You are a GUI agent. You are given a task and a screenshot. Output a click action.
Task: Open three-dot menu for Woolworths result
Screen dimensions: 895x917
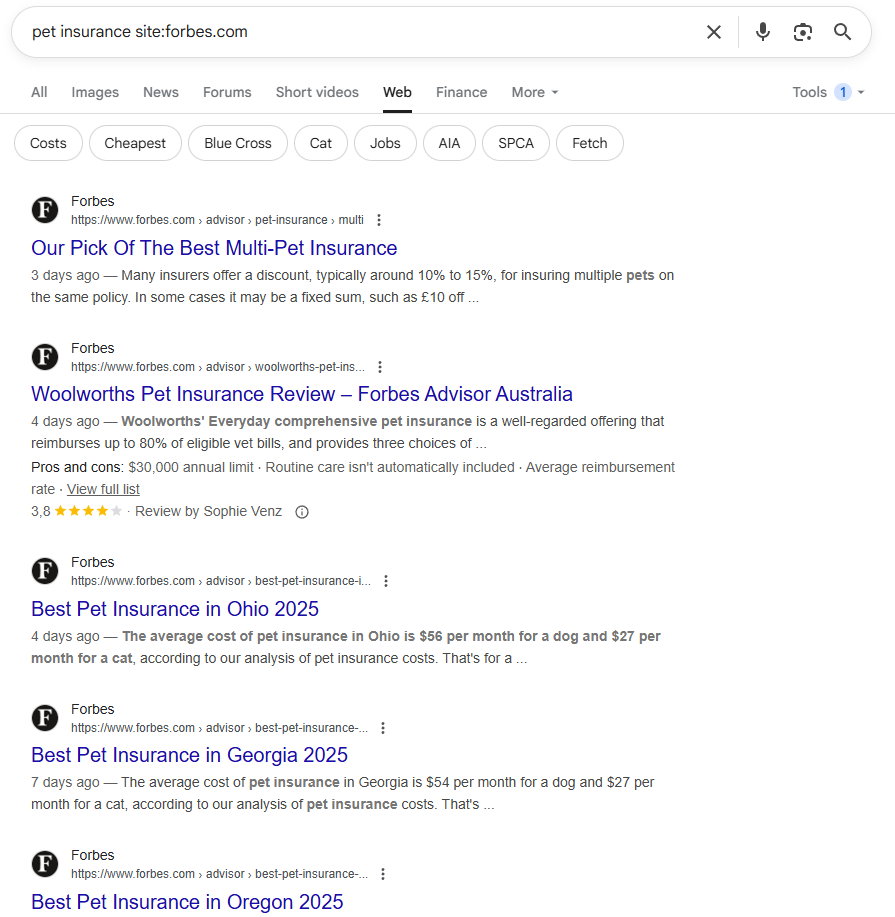(380, 367)
